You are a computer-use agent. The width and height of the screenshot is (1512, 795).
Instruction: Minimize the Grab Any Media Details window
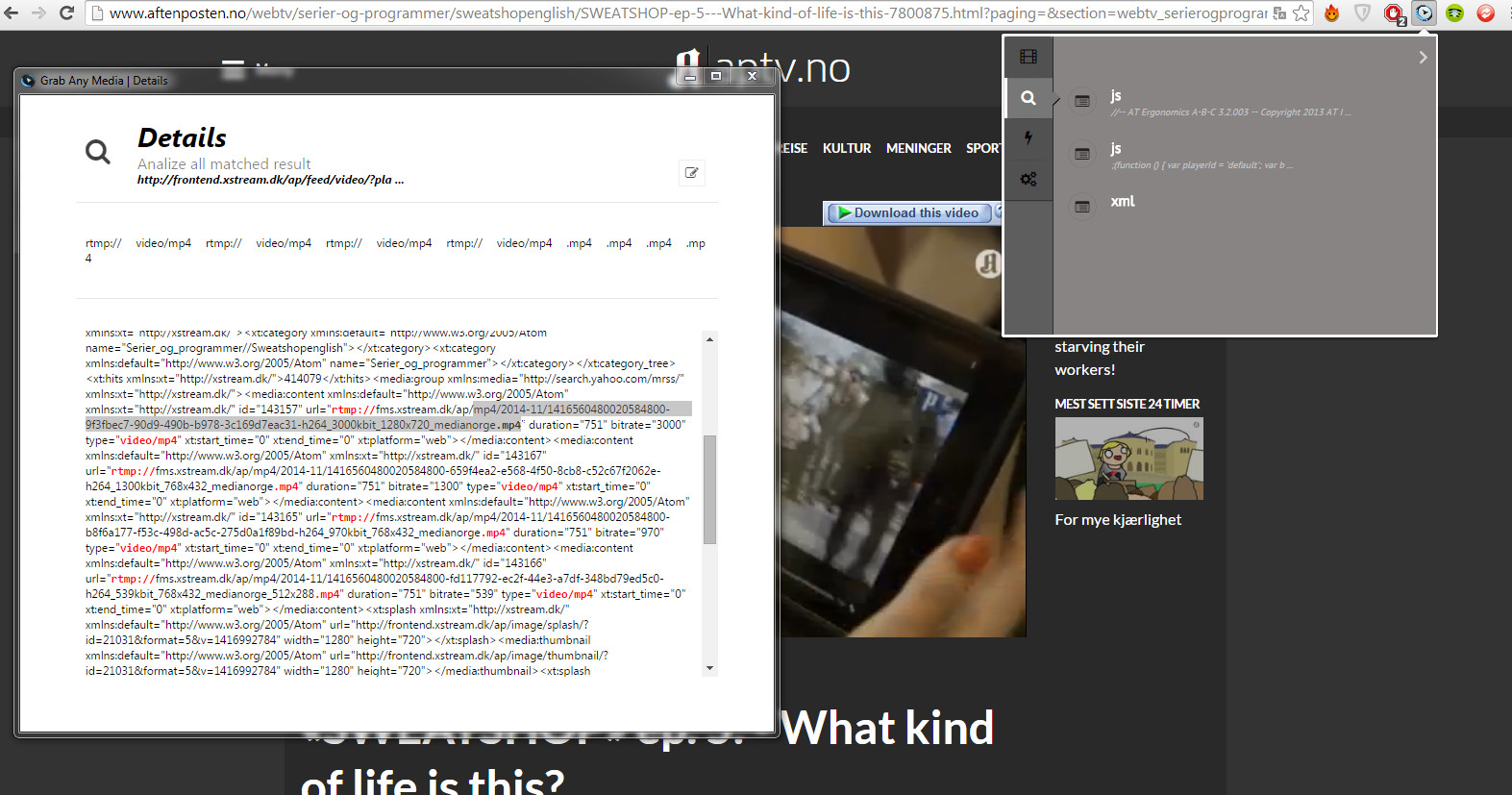(690, 76)
